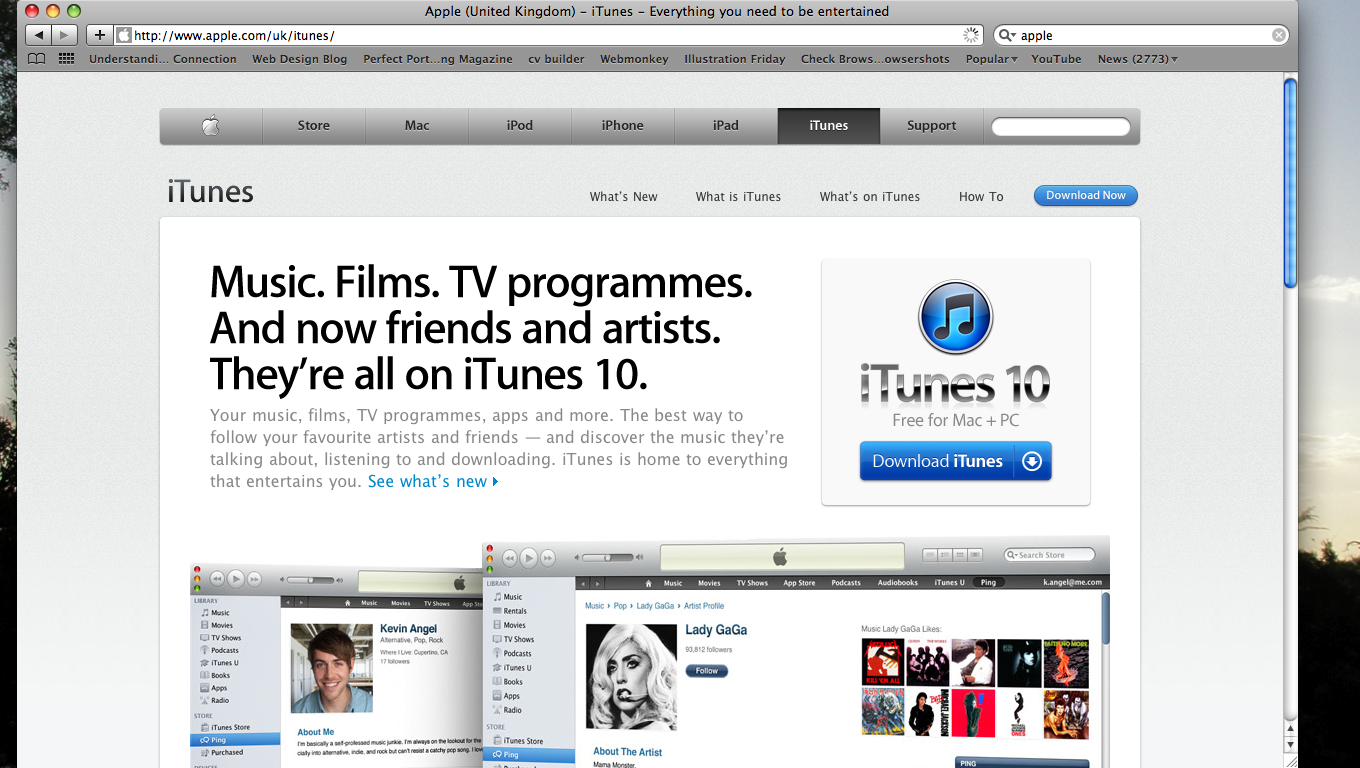Open the bookmarks book icon
The image size is (1360, 768).
click(37, 59)
